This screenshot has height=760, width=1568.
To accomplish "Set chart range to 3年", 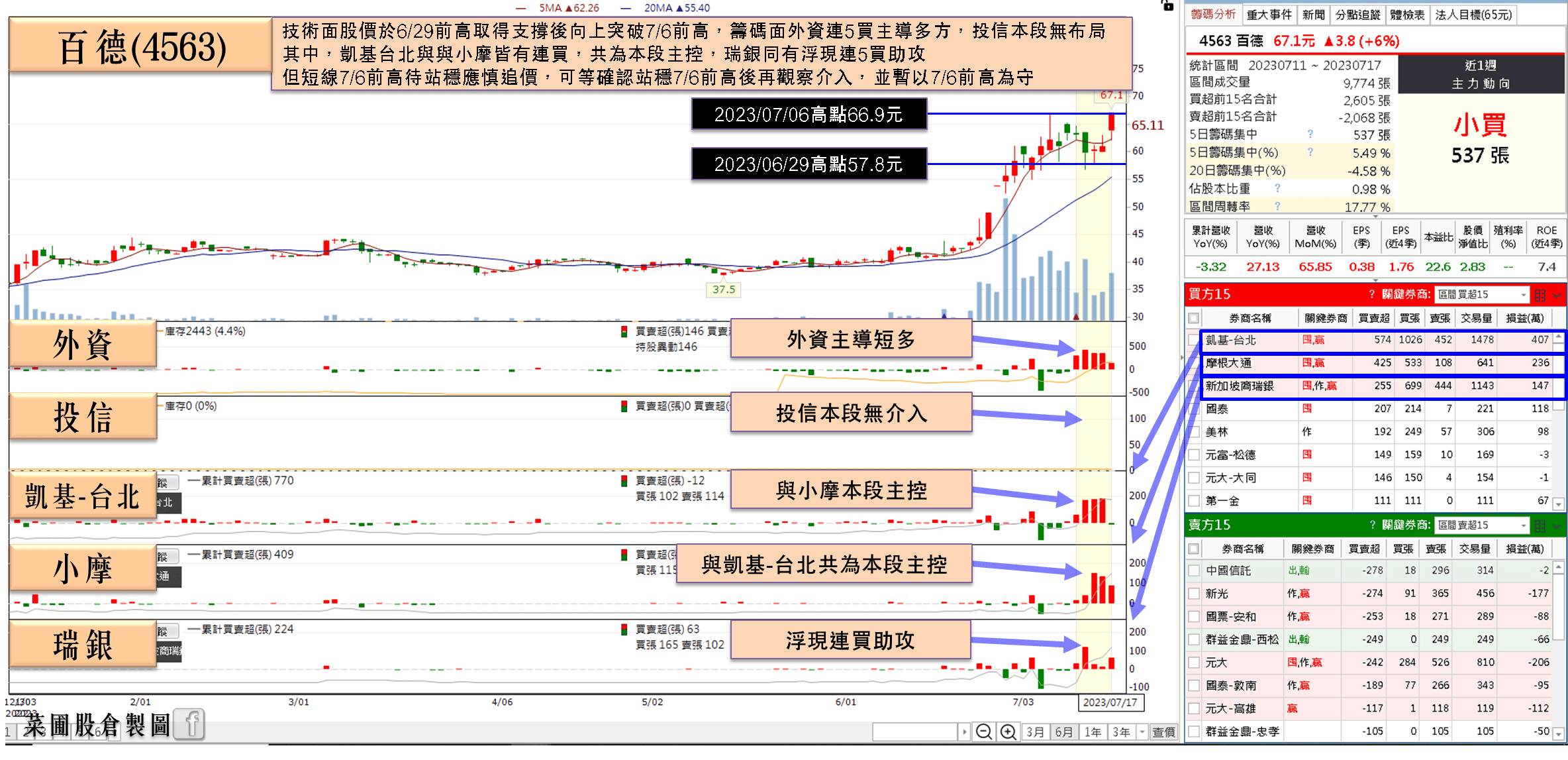I will [x=1121, y=732].
